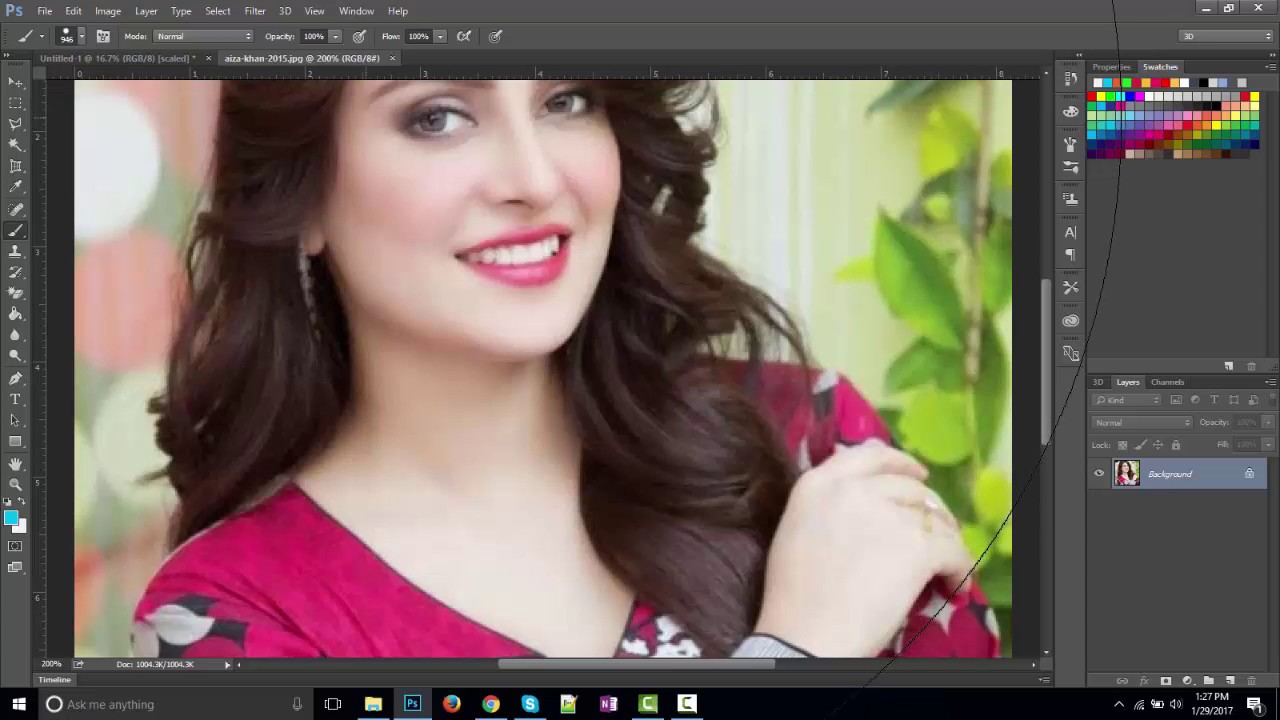1280x720 pixels.
Task: Open the Layers panel flyout menu
Action: [x=1271, y=382]
